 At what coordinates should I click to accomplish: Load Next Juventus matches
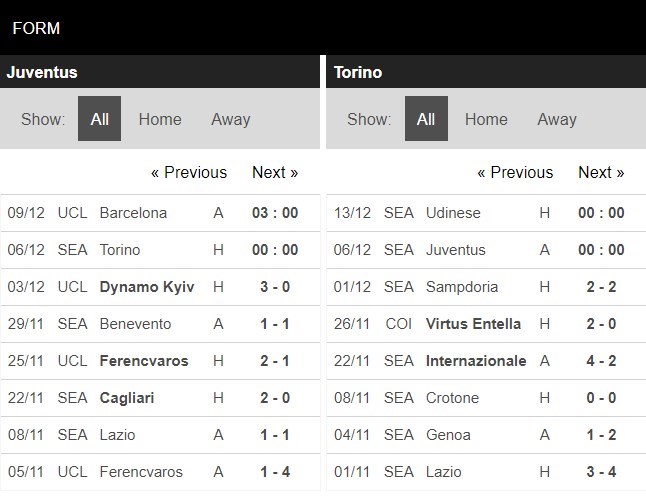275,172
